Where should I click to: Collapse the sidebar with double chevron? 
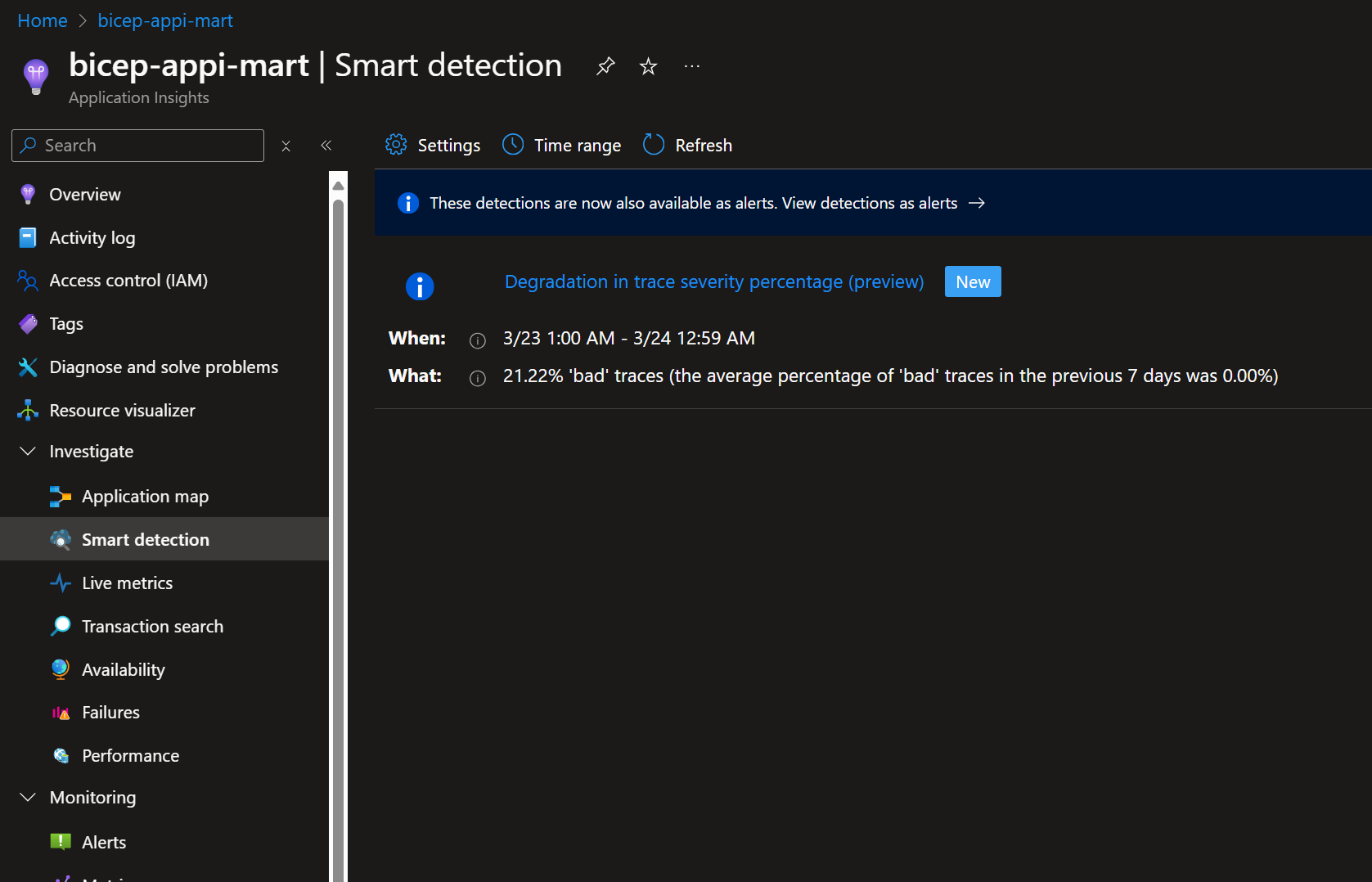pyautogui.click(x=326, y=146)
